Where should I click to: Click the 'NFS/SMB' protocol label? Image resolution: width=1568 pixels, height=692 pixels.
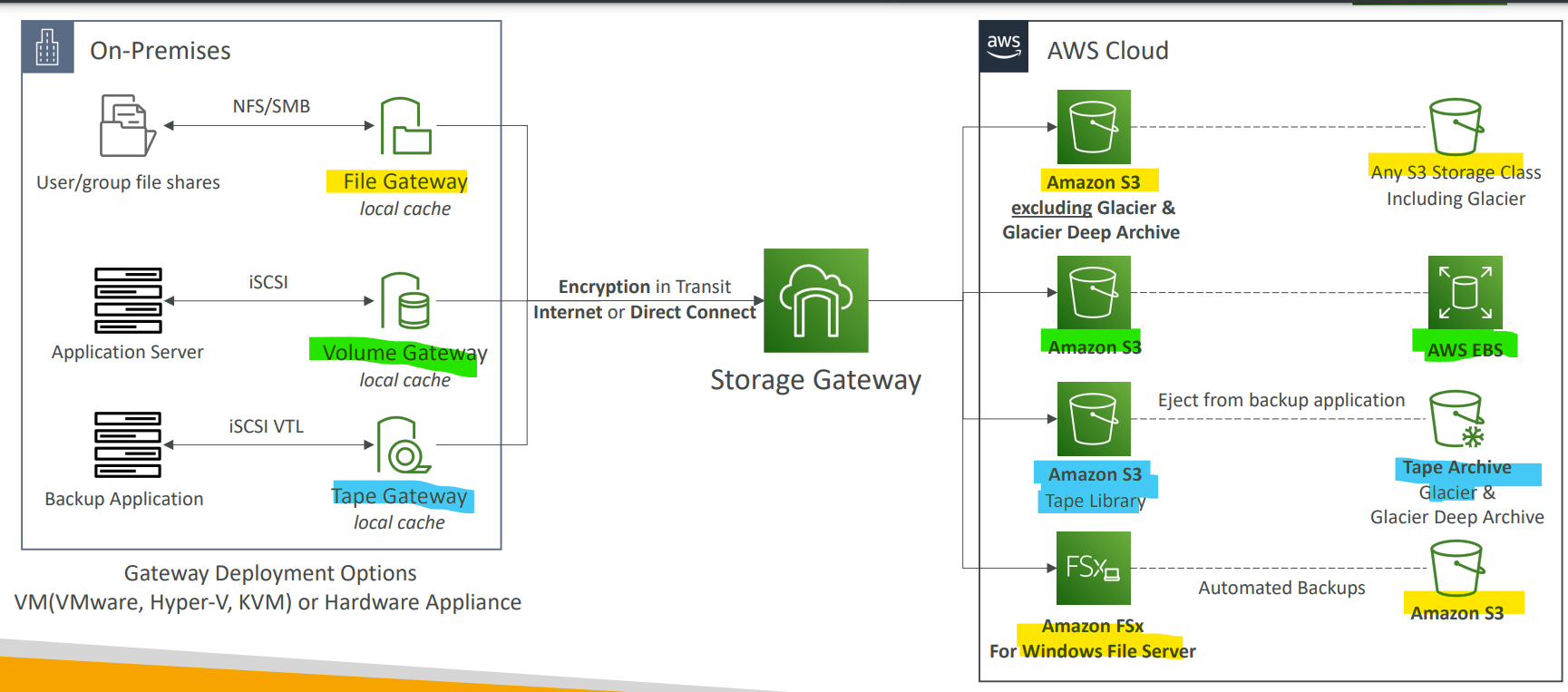[x=271, y=106]
